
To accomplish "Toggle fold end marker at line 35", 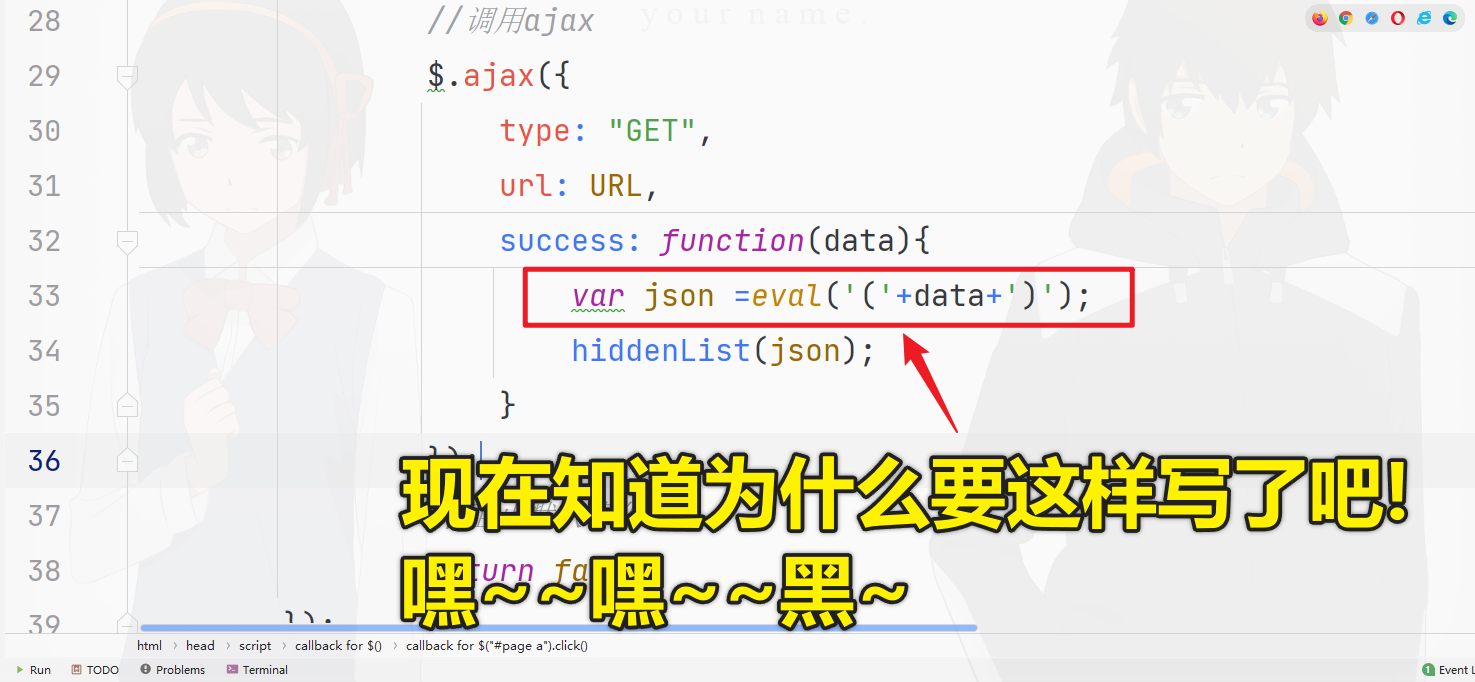I will click(127, 405).
